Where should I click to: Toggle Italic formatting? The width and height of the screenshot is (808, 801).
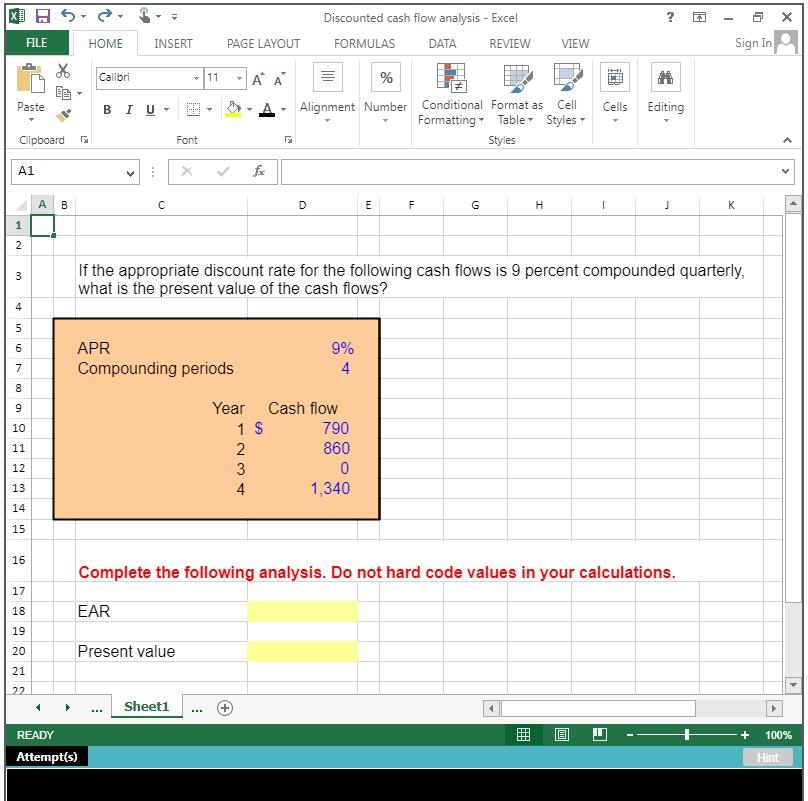129,109
